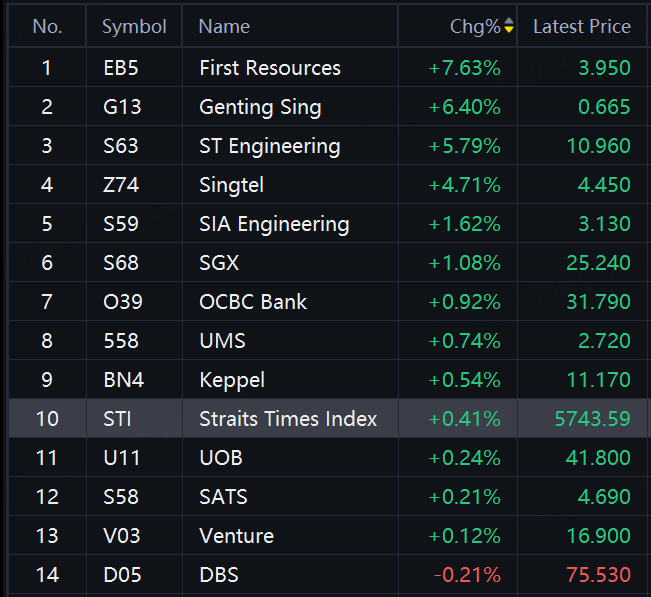Open DBS stock row

pos(328,575)
